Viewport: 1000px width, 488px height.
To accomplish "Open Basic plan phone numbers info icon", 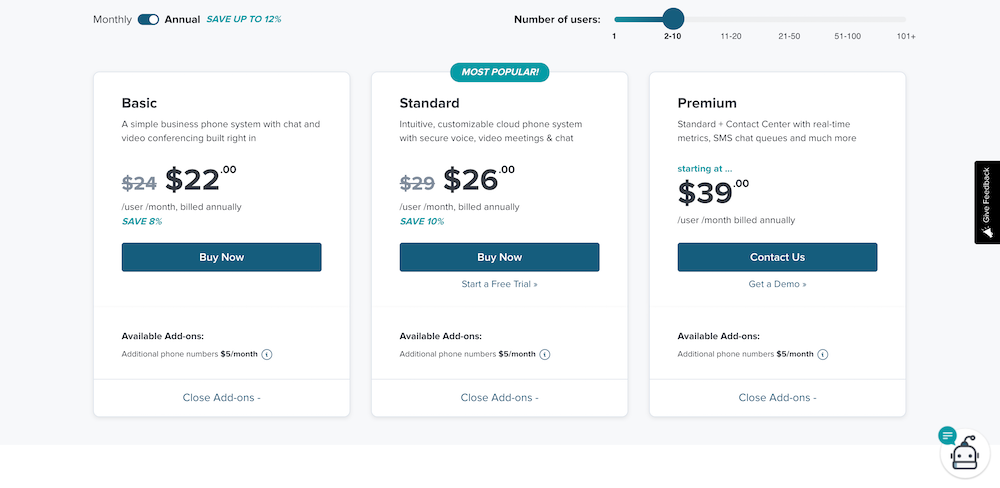I will [267, 354].
